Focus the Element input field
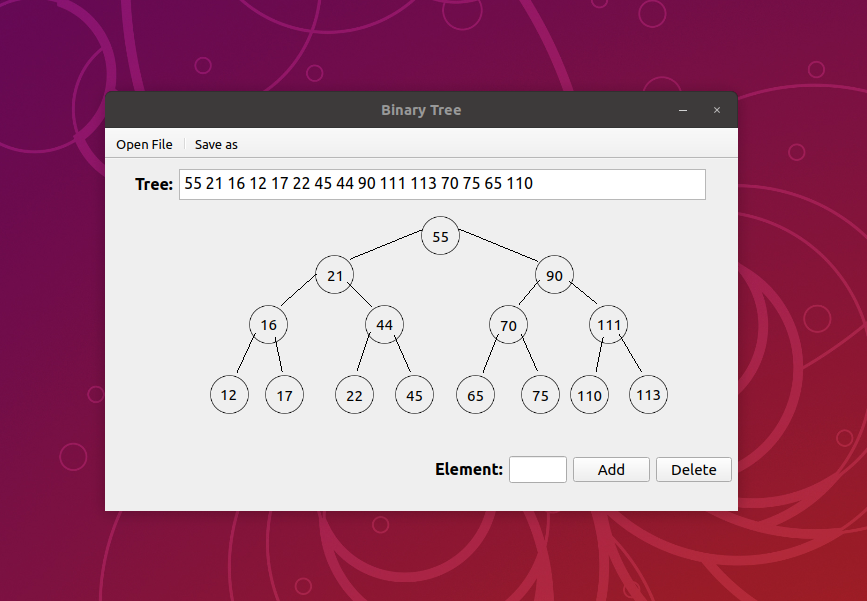The image size is (867, 601). tap(538, 470)
